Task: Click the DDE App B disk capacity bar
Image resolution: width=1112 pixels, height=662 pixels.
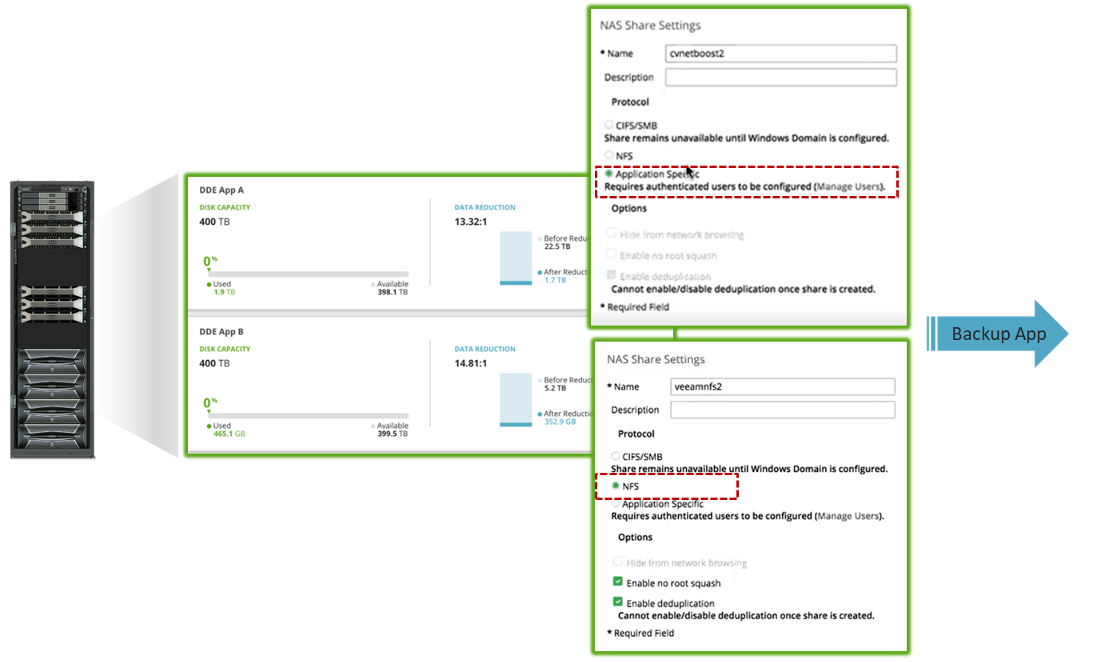Action: pyautogui.click(x=307, y=415)
